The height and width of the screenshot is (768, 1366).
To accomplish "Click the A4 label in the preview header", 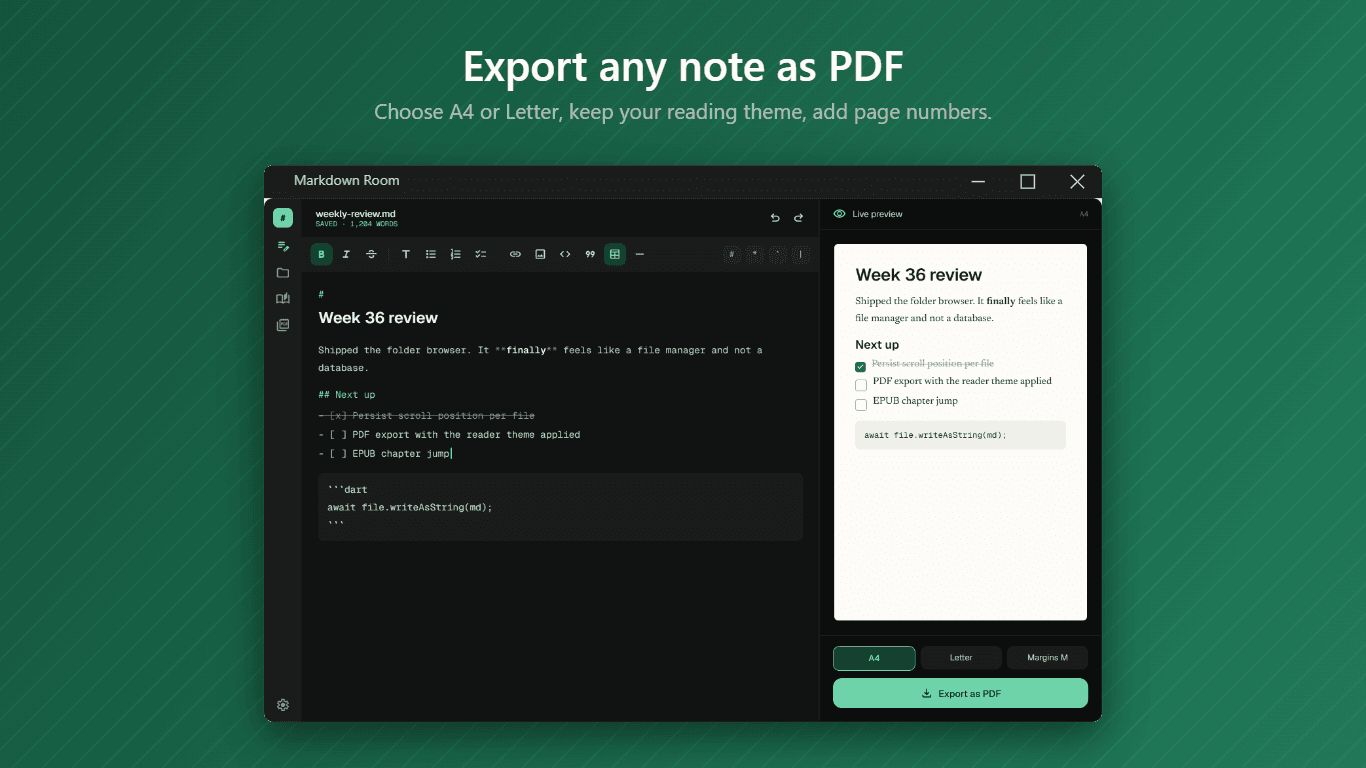I will point(1084,214).
